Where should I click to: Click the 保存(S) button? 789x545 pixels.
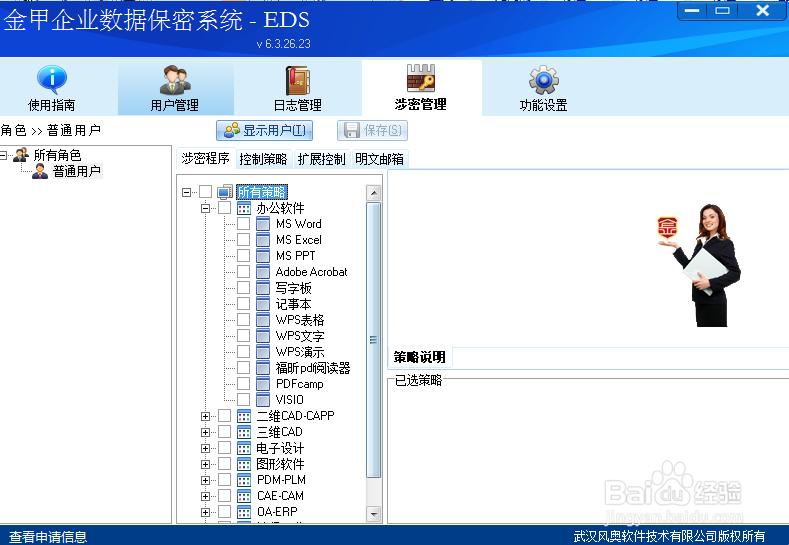tap(372, 130)
